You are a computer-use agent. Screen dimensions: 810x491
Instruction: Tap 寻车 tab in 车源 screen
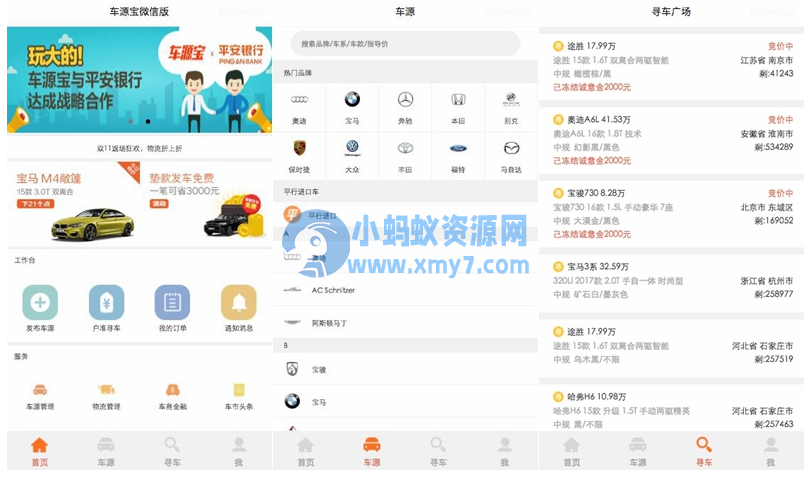(x=438, y=451)
